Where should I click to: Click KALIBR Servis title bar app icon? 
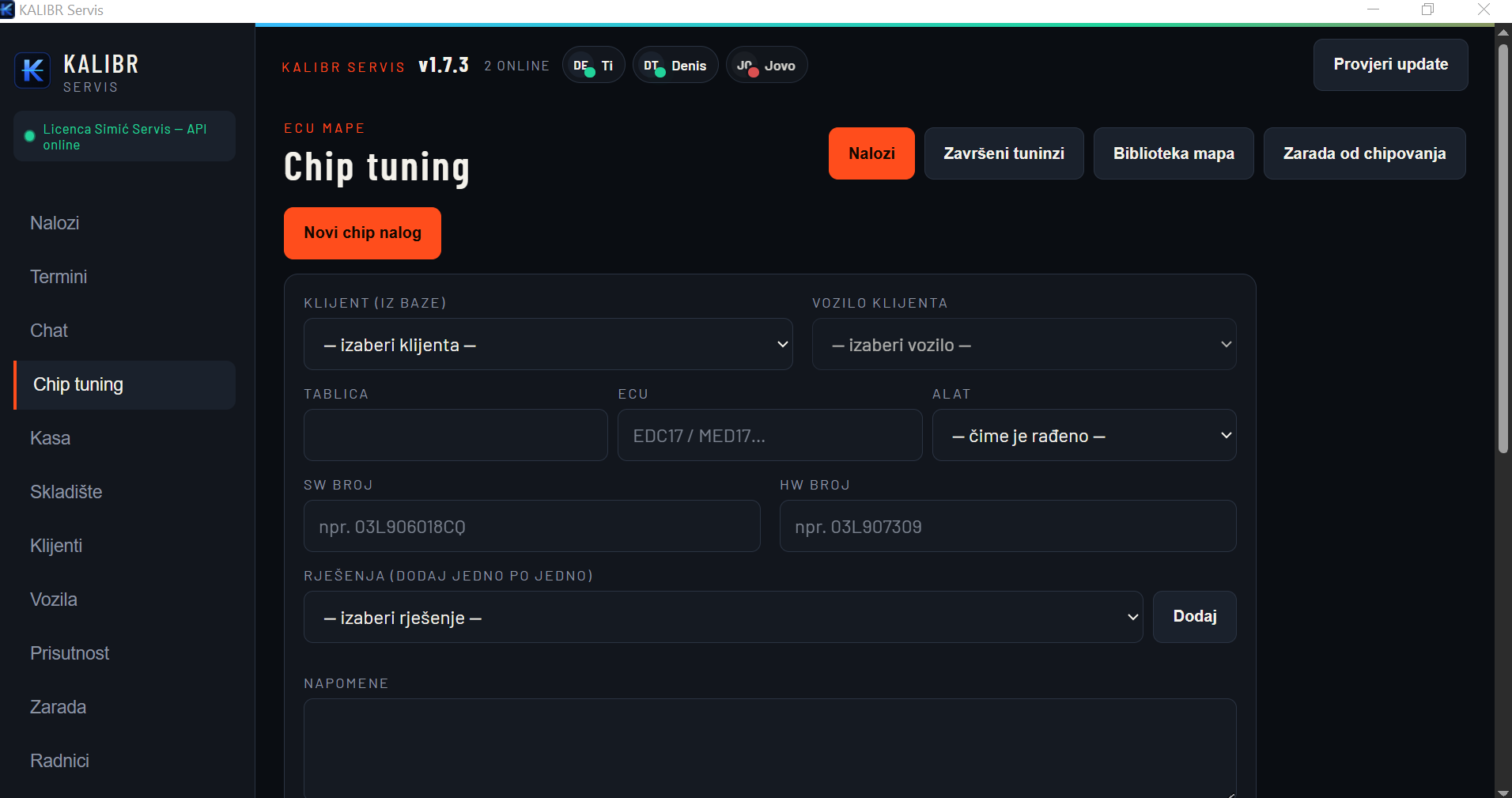click(x=8, y=9)
